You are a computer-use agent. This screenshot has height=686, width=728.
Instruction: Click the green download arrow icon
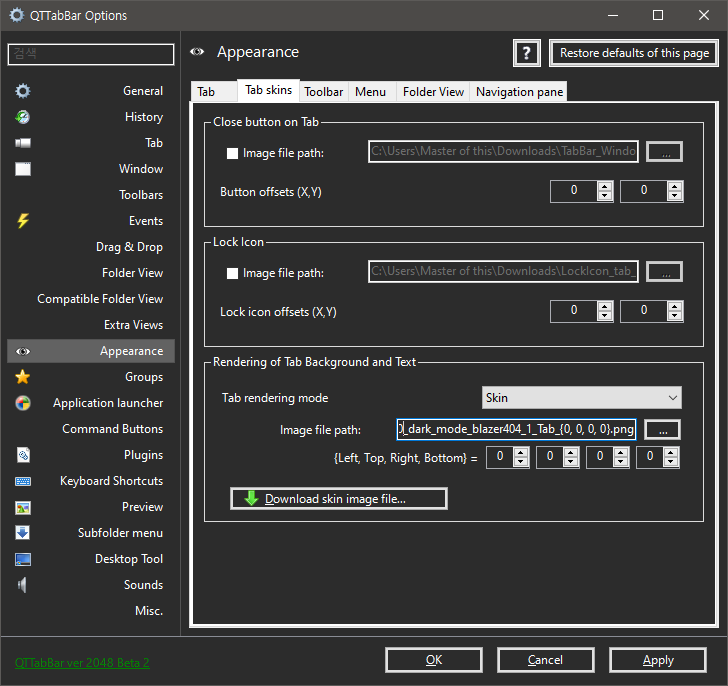pos(251,498)
